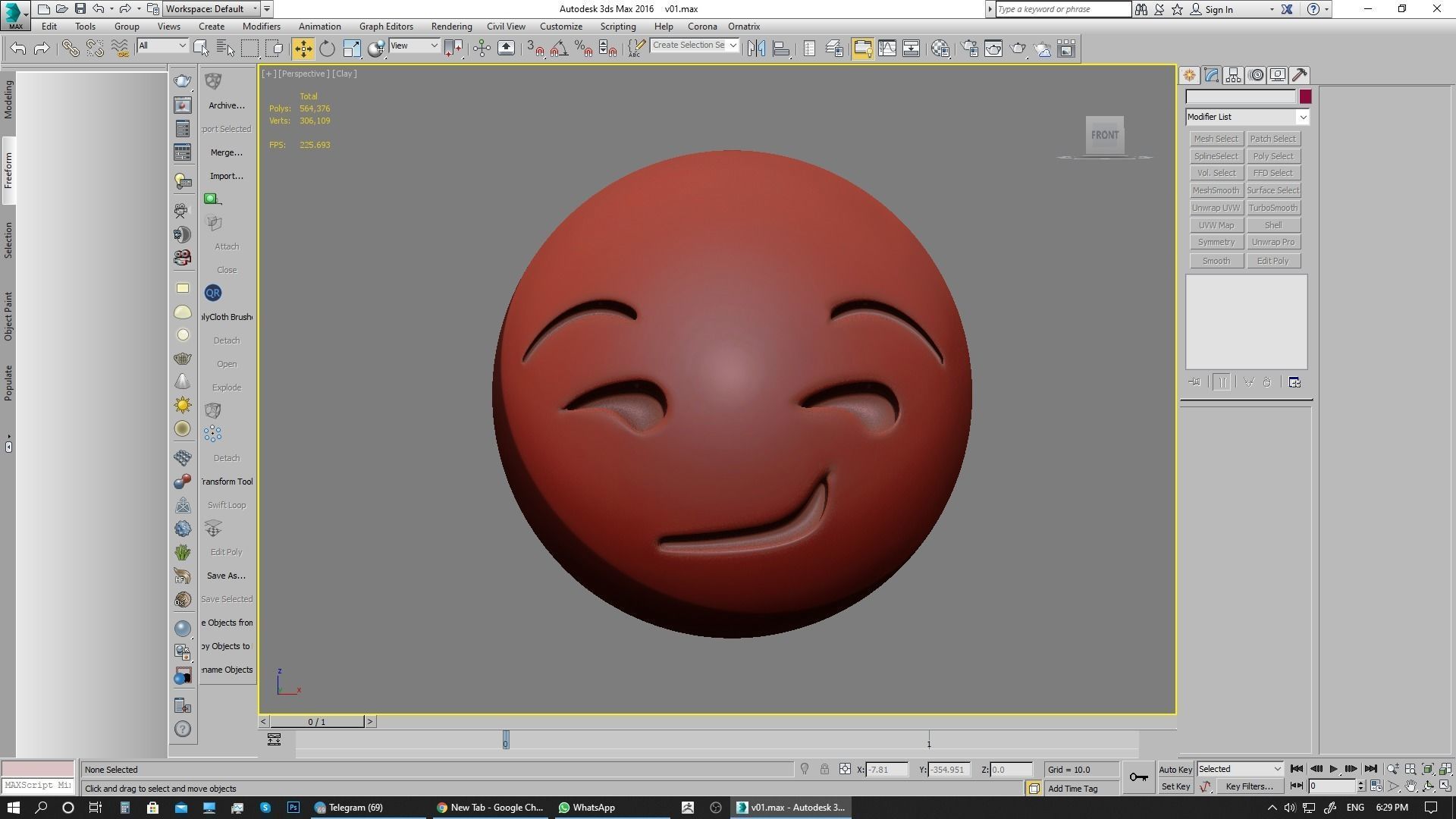The width and height of the screenshot is (1456, 819).
Task: Open the selection filter All dropdown
Action: (162, 45)
